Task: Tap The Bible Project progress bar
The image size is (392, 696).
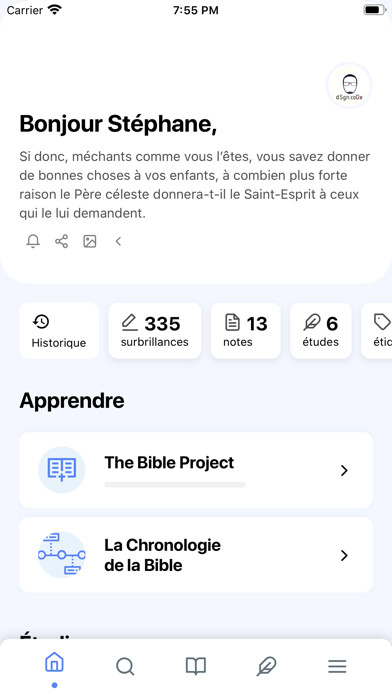Action: pyautogui.click(x=175, y=485)
